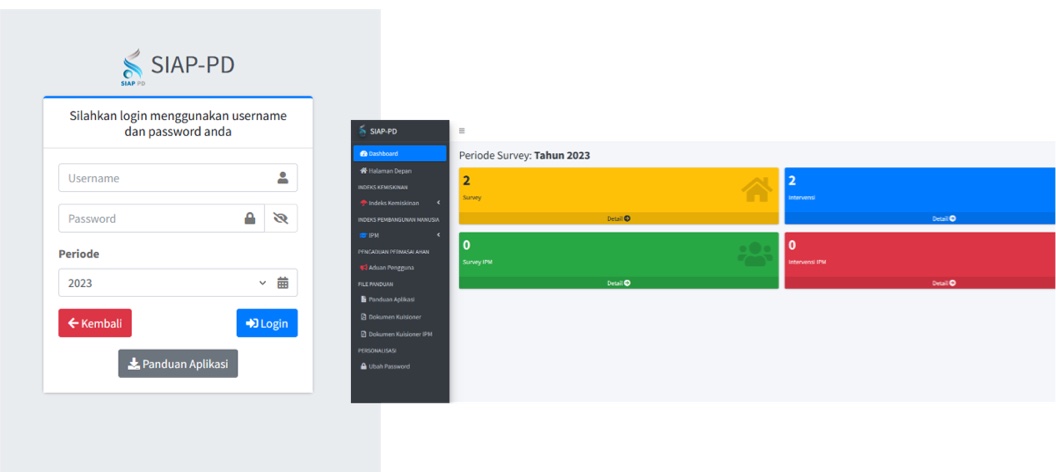Open sidebar Panduan Aplikasi file link
Image resolution: width=1056 pixels, height=472 pixels.
coord(399,299)
